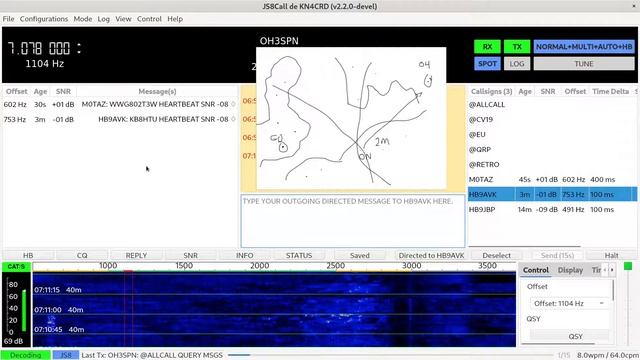This screenshot has height=360, width=640.
Task: Select the highlighted HB9AVK callsign row
Action: point(552,194)
